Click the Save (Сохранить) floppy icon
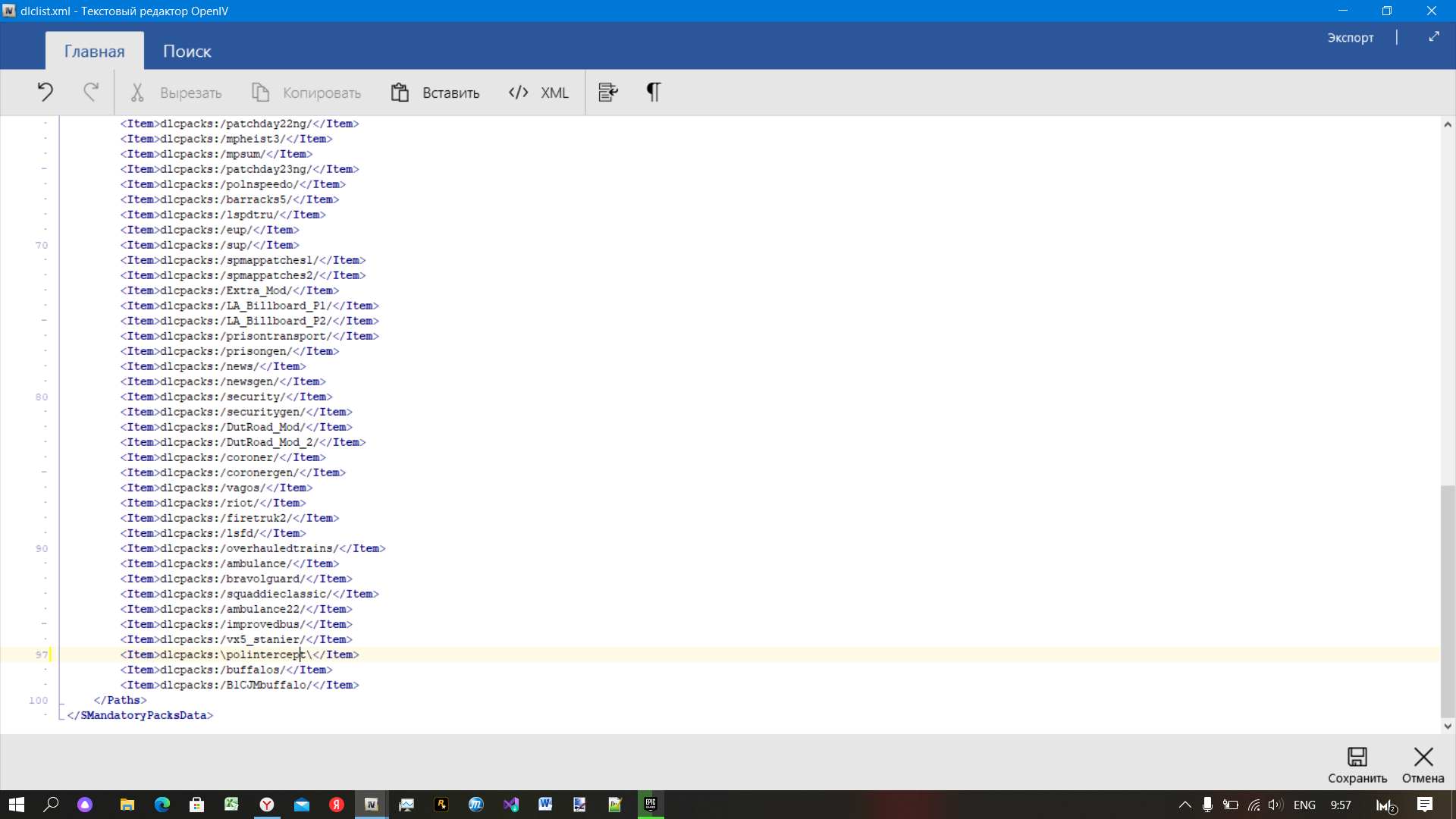This screenshot has height=819, width=1456. point(1357,757)
